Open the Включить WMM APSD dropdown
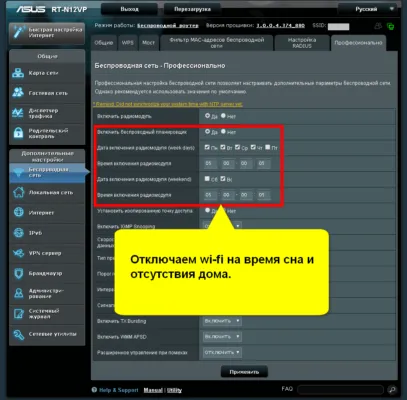Viewport: 407px width, 400px height. pyautogui.click(x=222, y=337)
